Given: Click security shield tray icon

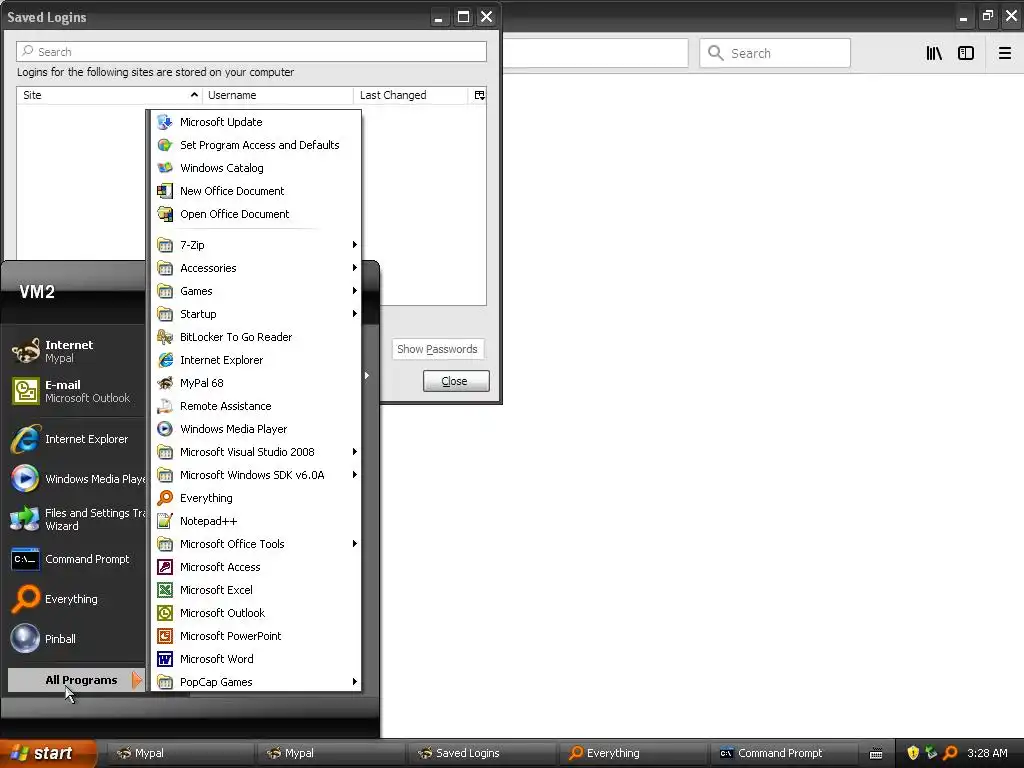Looking at the screenshot, I should coord(913,753).
